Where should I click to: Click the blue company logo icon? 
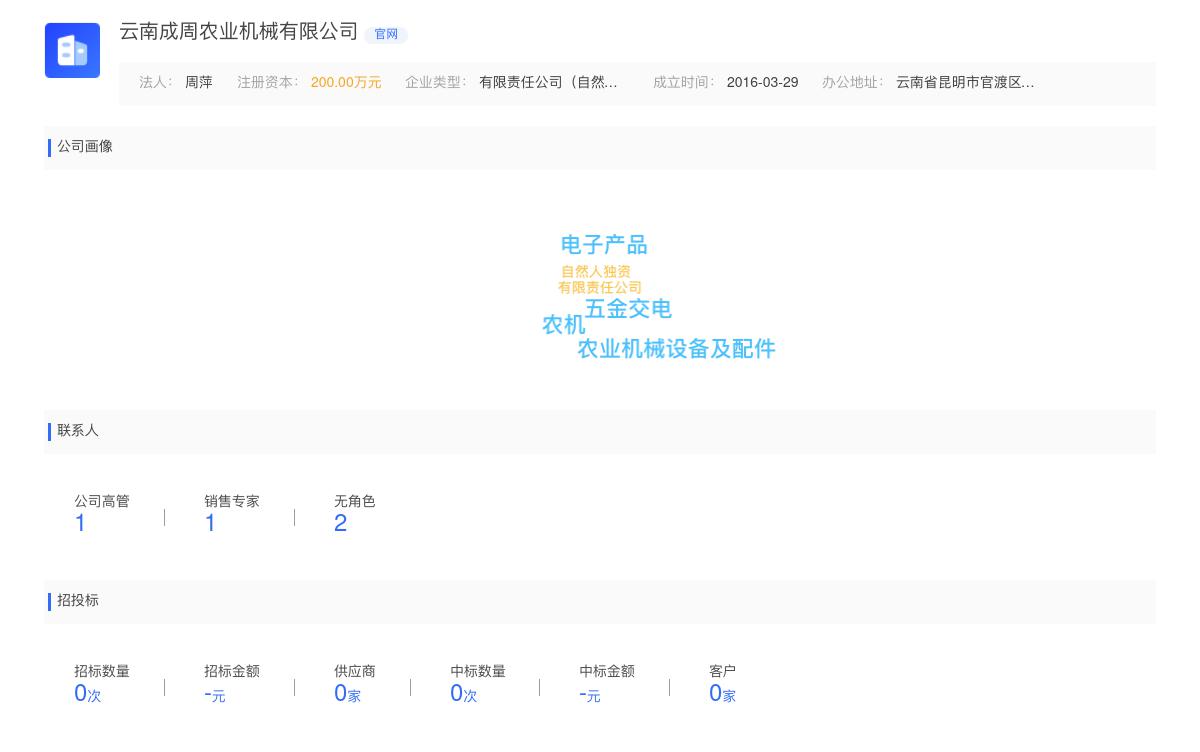(x=72, y=50)
